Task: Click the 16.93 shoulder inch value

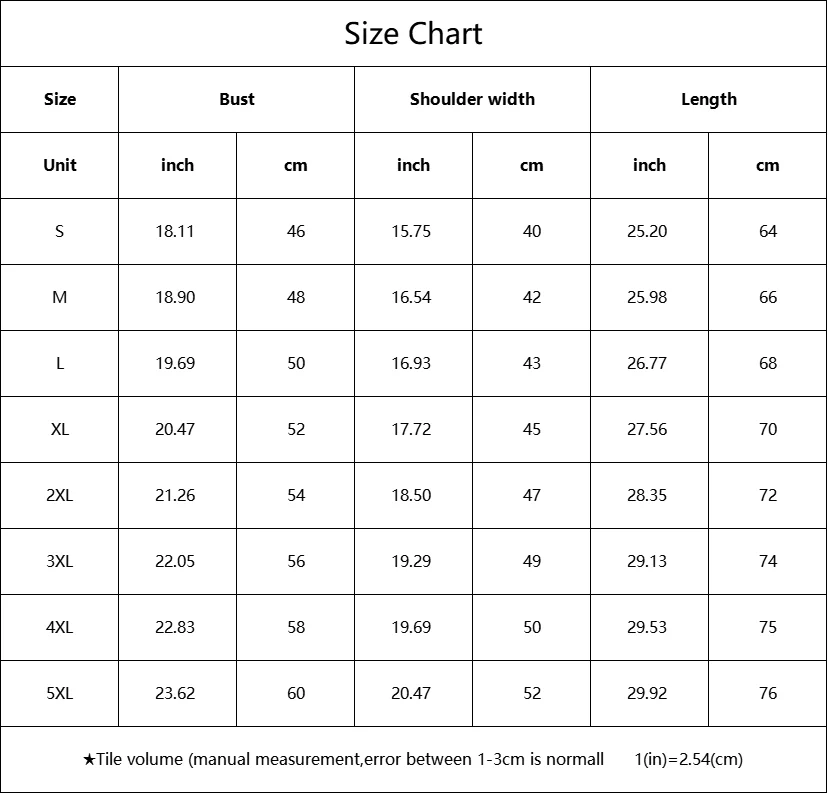Action: pyautogui.click(x=411, y=363)
